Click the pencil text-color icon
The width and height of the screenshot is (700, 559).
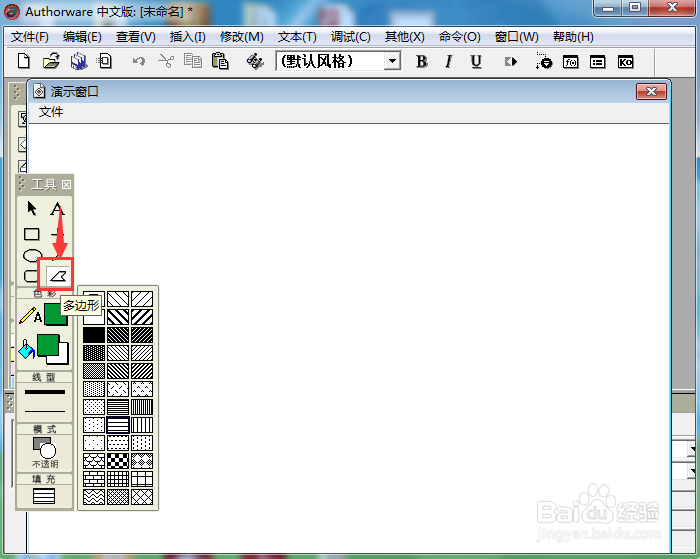pos(30,315)
